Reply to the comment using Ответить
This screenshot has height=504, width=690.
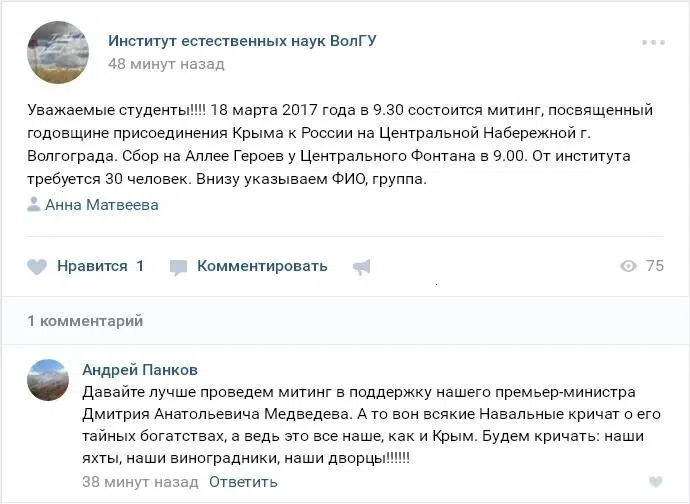243,482
